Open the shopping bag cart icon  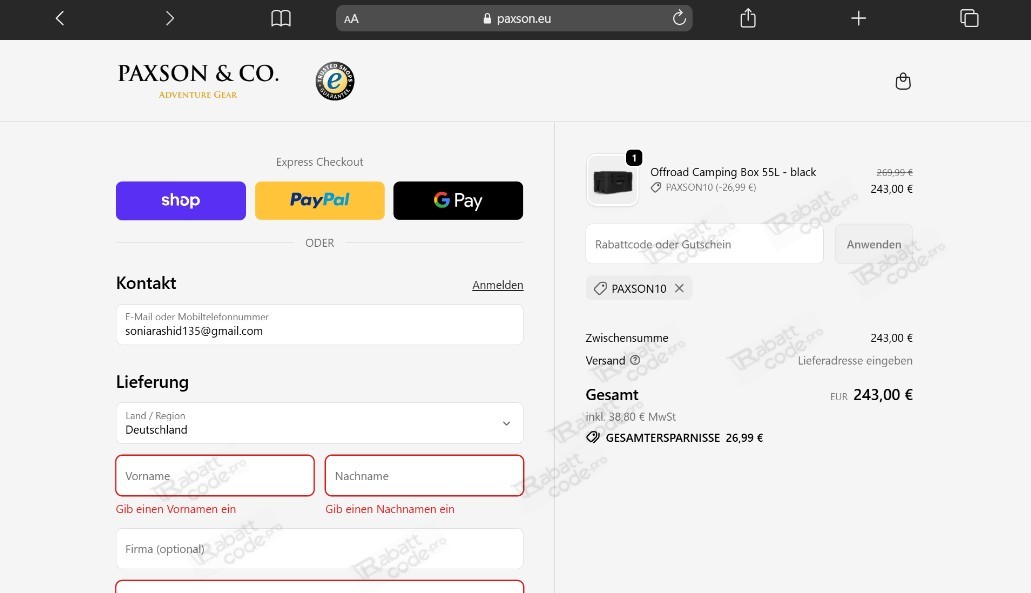903,81
